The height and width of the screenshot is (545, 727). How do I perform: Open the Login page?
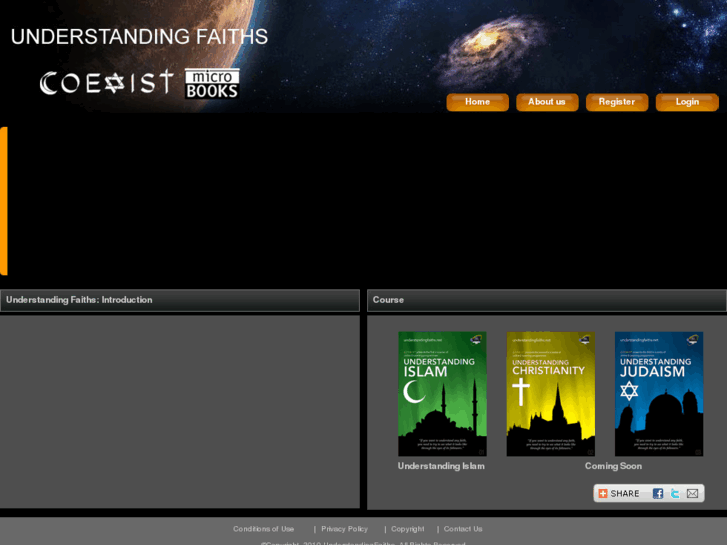tap(687, 102)
